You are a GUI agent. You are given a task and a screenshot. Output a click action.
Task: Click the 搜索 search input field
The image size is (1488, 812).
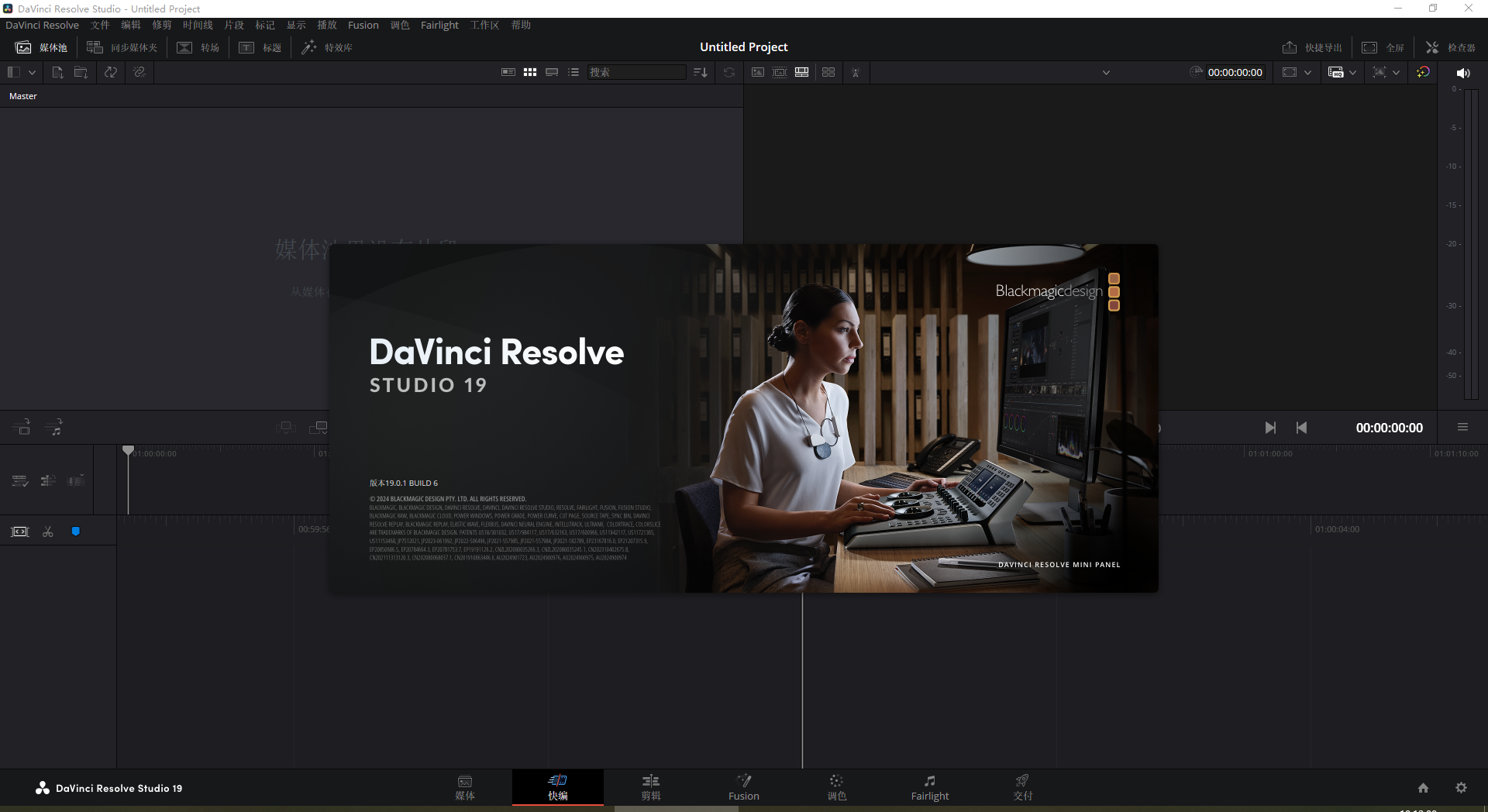(636, 72)
